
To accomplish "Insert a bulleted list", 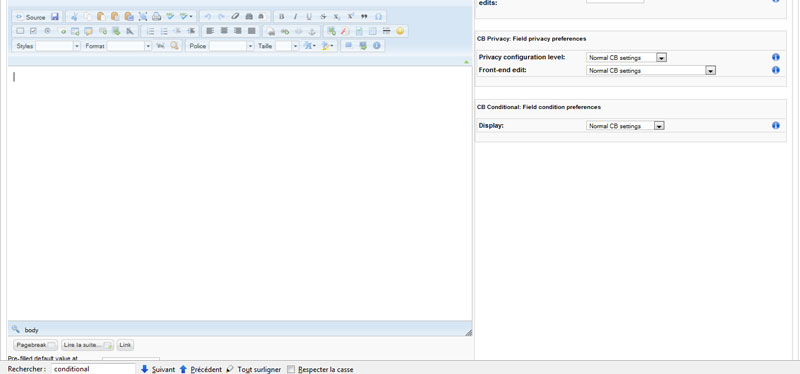I will (x=164, y=31).
